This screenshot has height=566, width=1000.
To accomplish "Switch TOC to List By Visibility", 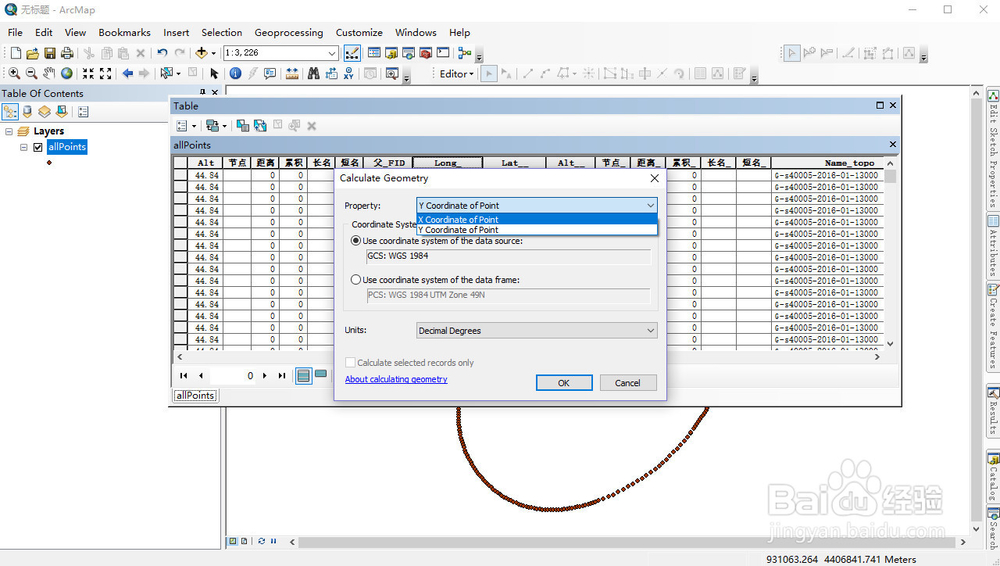I will 44,112.
